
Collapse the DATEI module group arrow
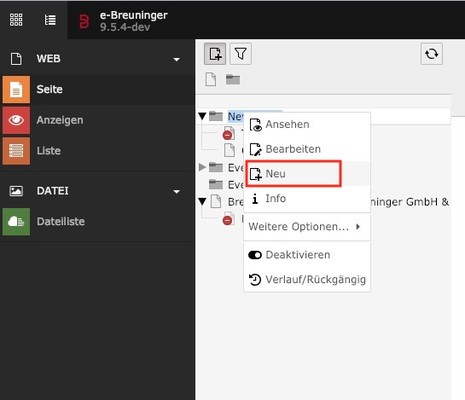pos(177,192)
